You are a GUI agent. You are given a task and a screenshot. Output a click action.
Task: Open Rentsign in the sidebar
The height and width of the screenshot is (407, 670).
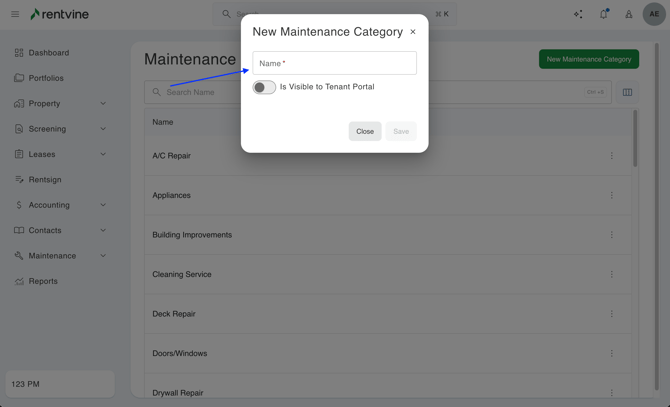(45, 180)
